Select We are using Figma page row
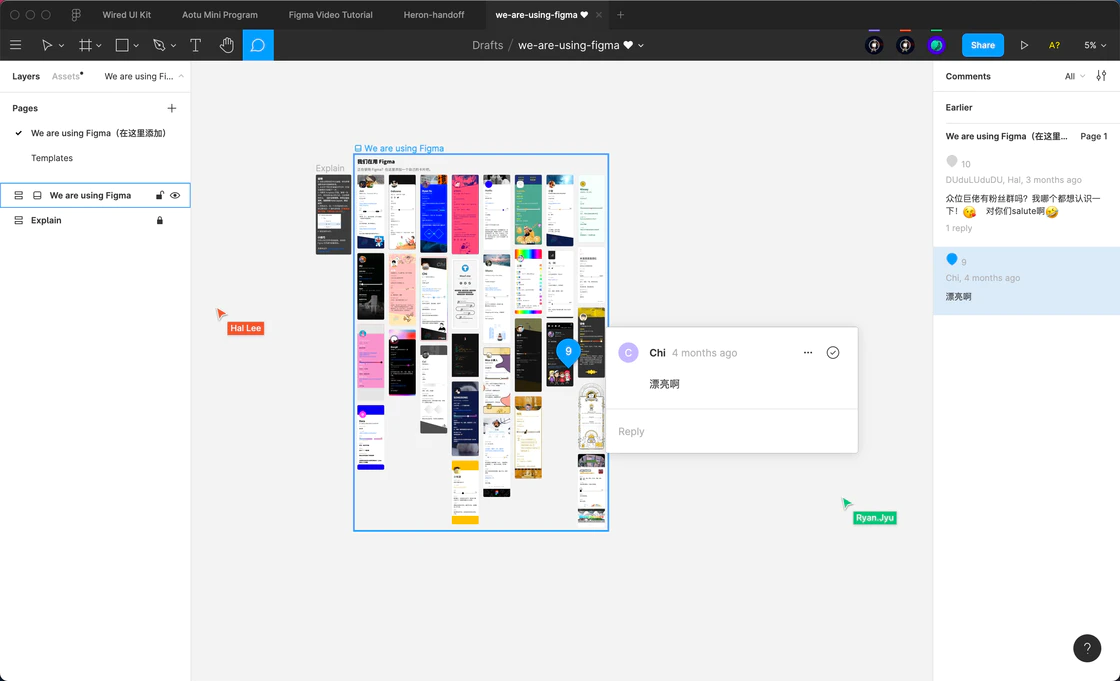Screen dimensions: 1120x681 tap(95, 133)
